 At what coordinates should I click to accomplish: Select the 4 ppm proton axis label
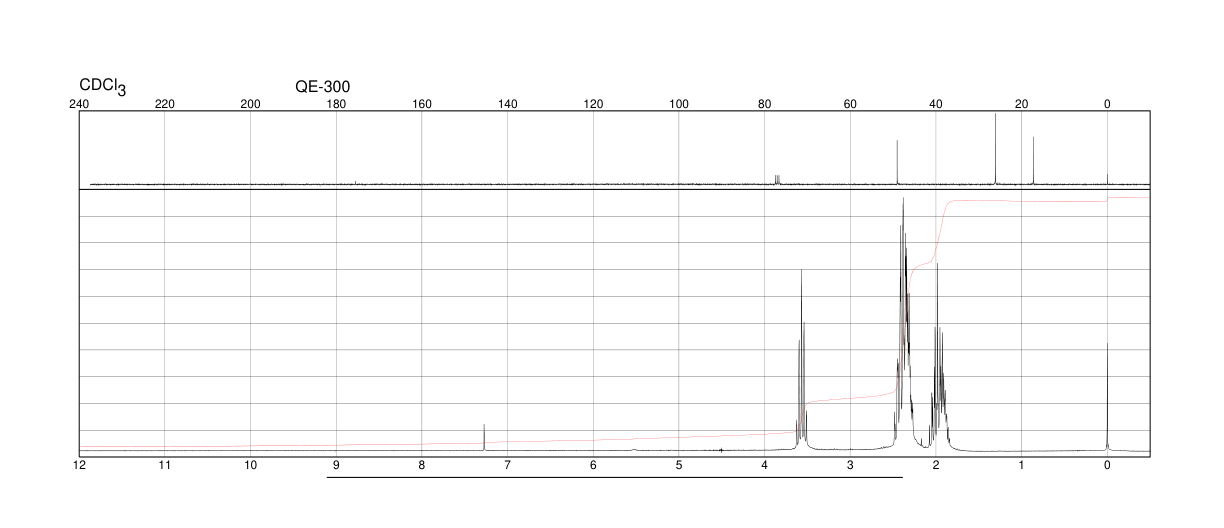click(x=764, y=465)
